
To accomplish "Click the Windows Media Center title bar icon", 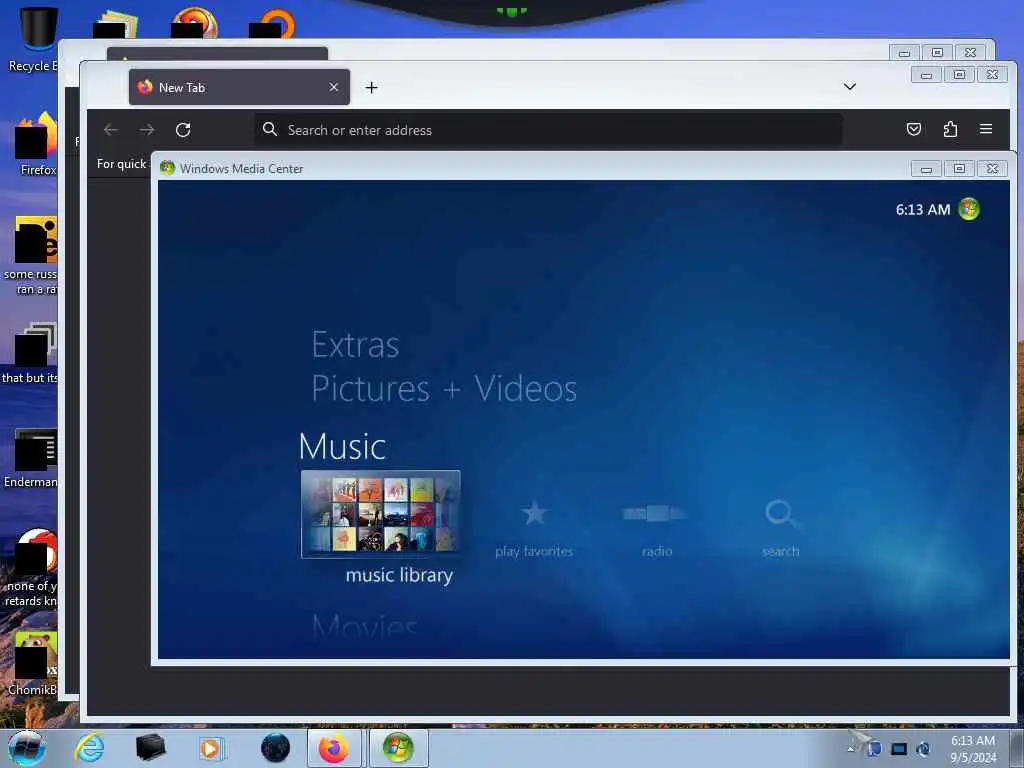I will click(x=167, y=168).
